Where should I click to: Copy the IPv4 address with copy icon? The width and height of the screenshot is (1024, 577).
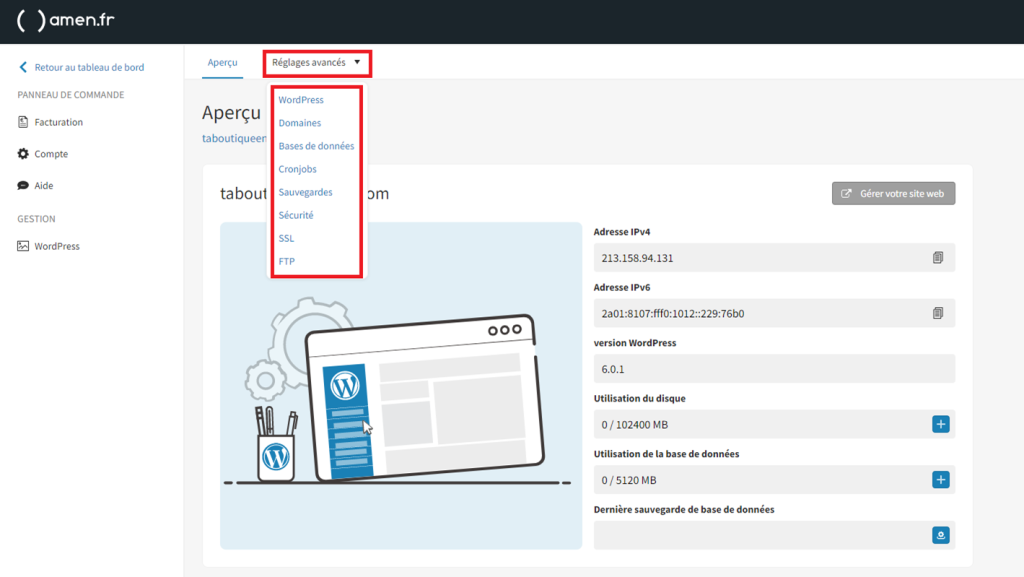(x=938, y=258)
